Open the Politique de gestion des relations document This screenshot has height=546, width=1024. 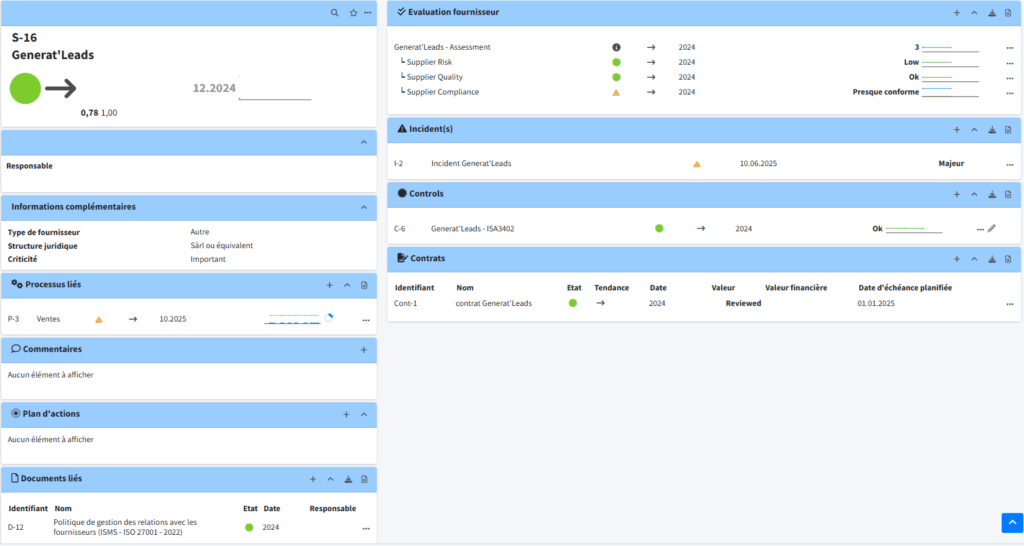(125, 527)
